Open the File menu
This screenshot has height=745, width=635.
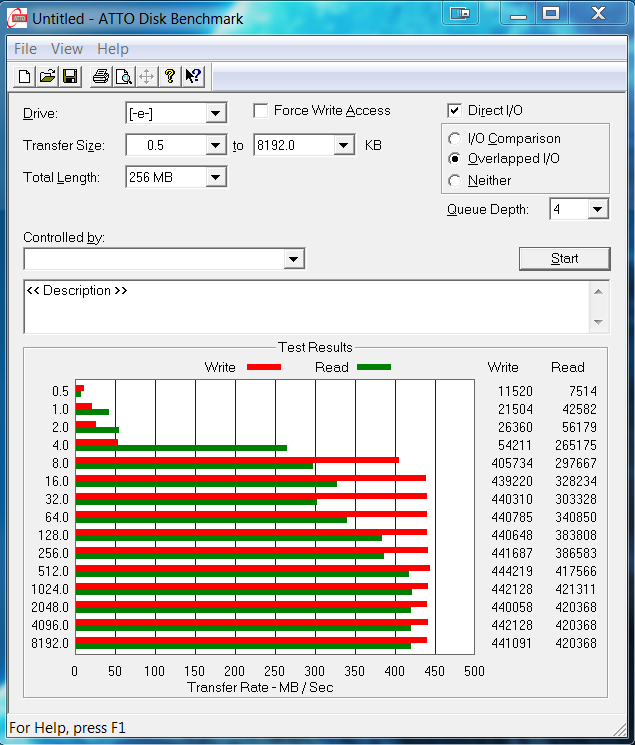25,49
